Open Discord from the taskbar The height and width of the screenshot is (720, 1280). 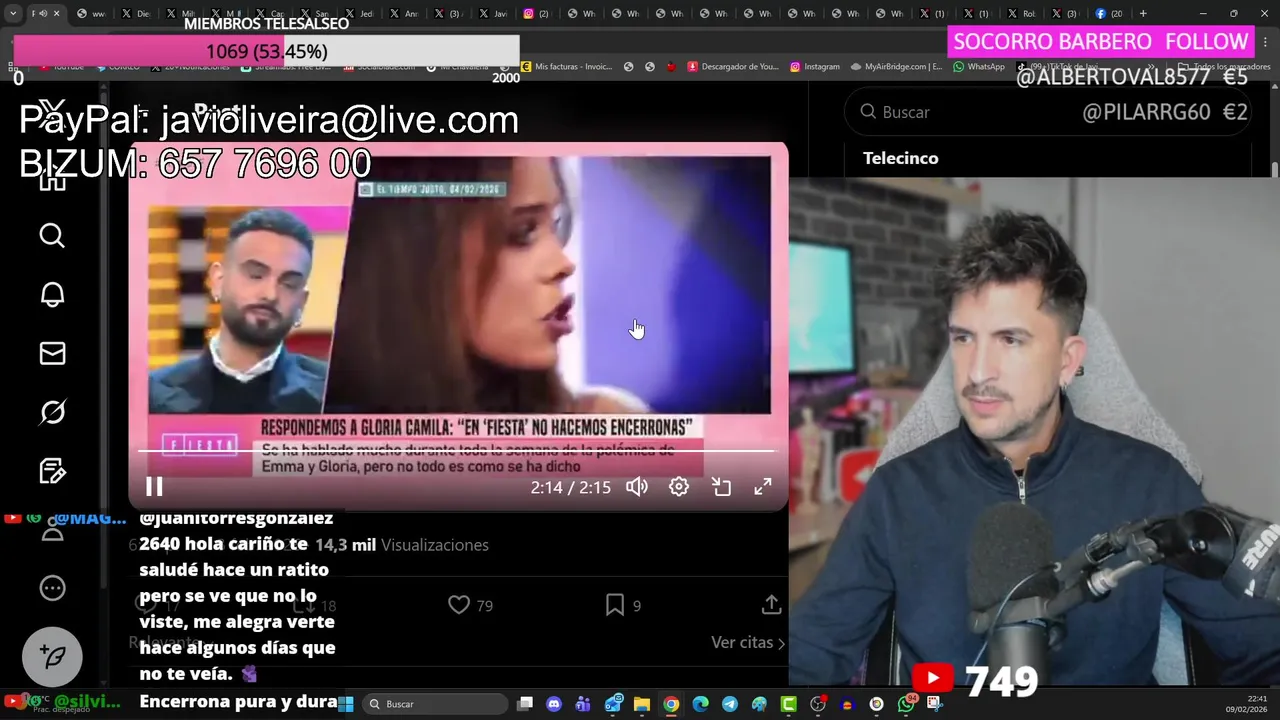[554, 704]
